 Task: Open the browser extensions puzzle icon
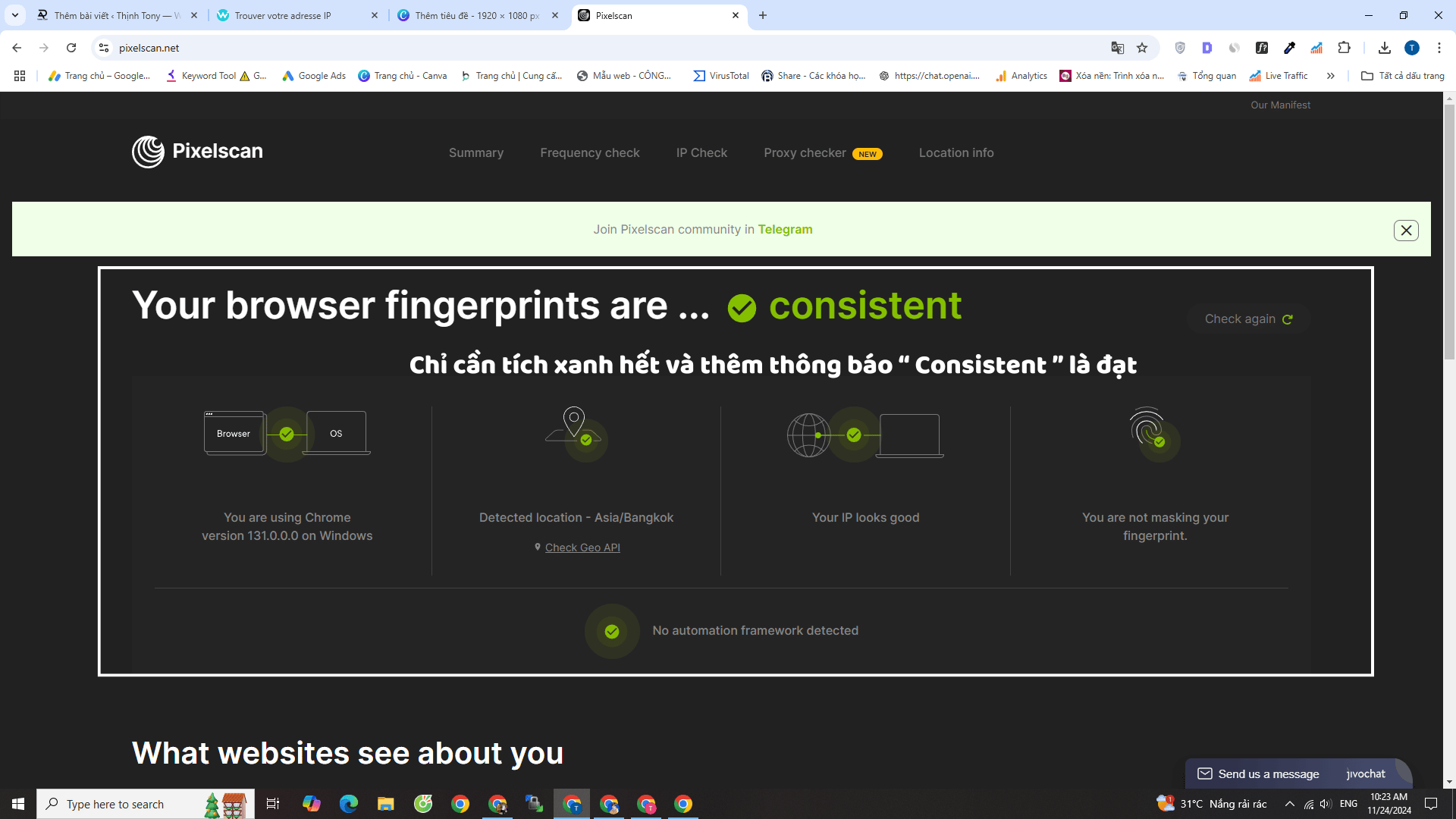1345,48
